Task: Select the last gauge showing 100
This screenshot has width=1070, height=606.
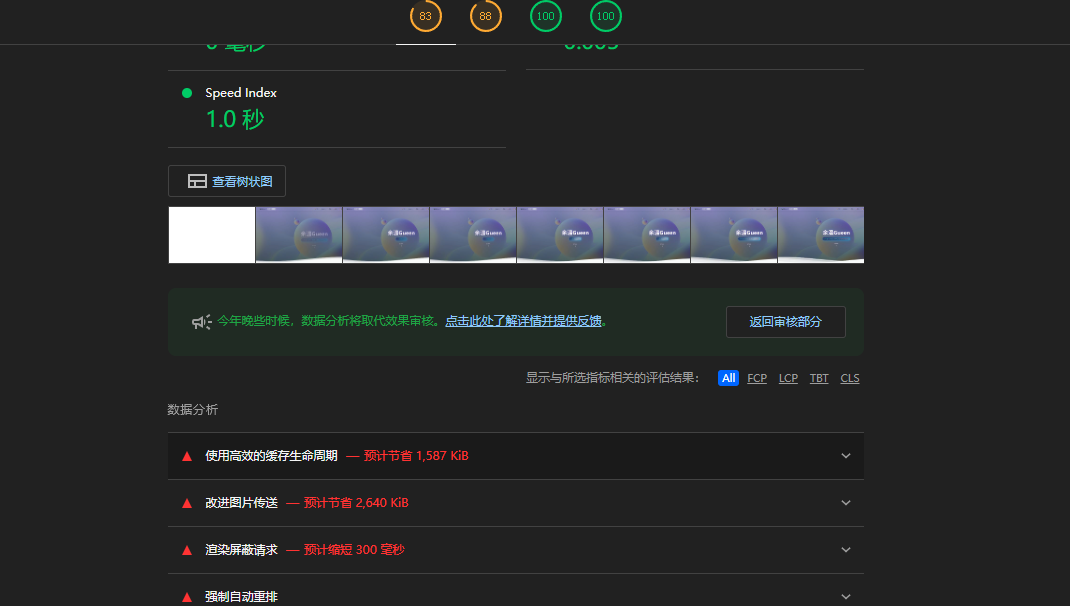Action: click(x=606, y=16)
